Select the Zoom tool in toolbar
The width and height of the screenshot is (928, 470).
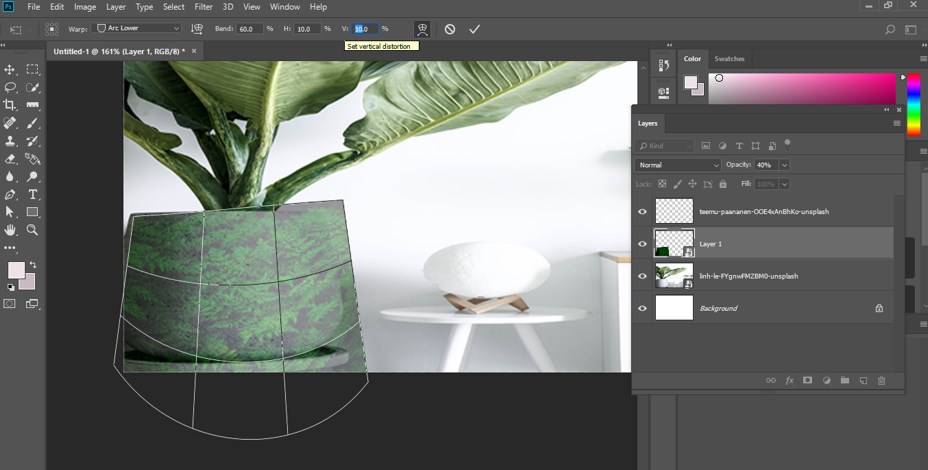33,230
